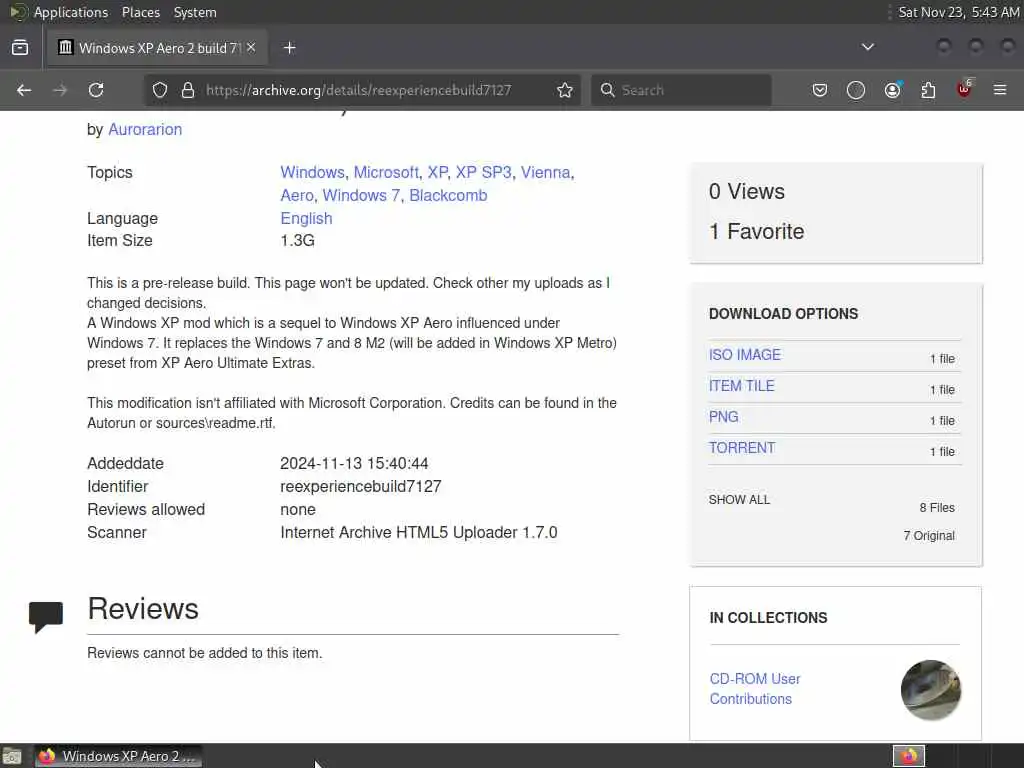Screen dimensions: 1024x768
Task: Open the Aero topic link
Action: pos(297,195)
